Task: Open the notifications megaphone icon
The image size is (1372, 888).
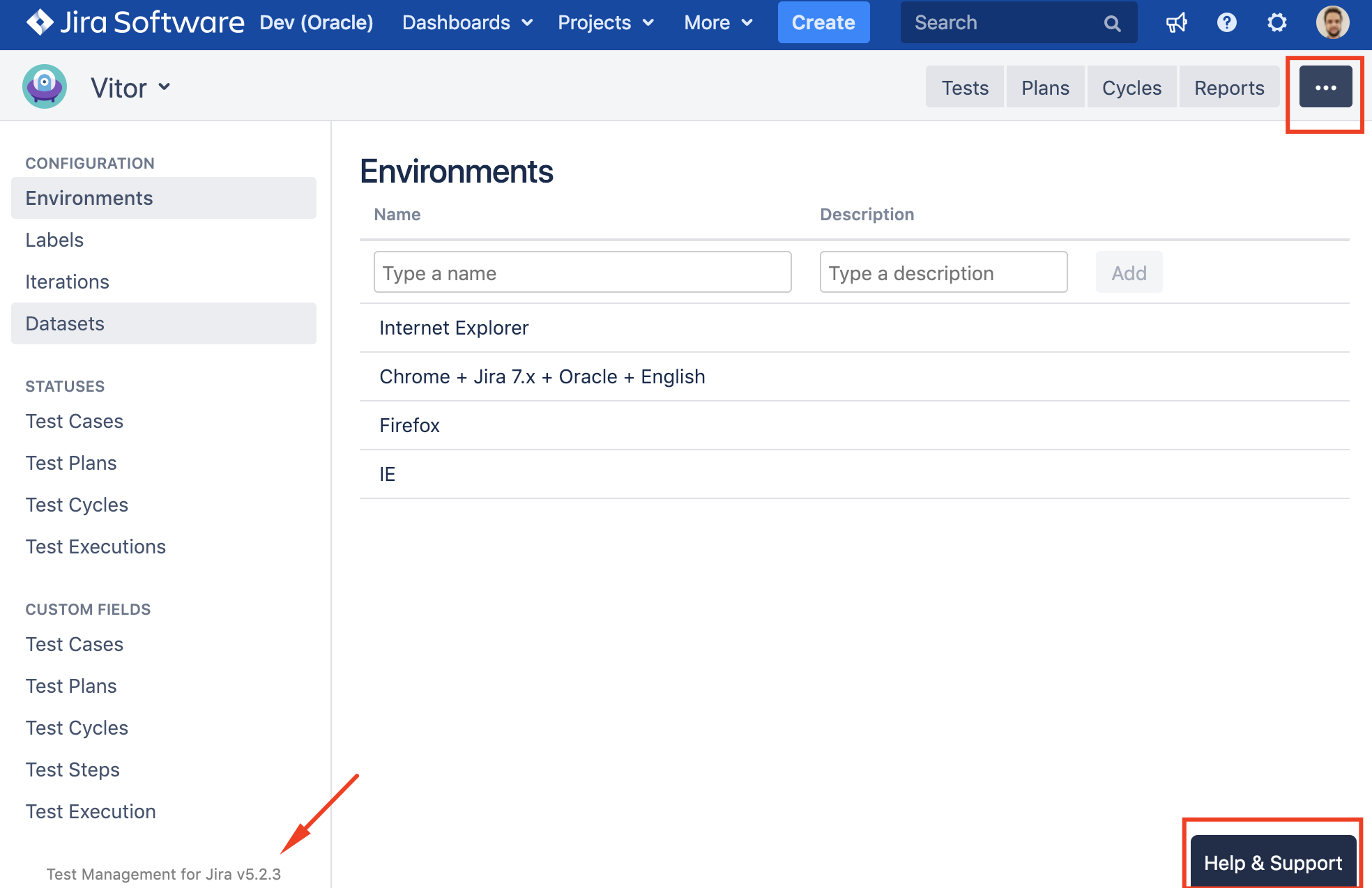Action: pos(1176,23)
